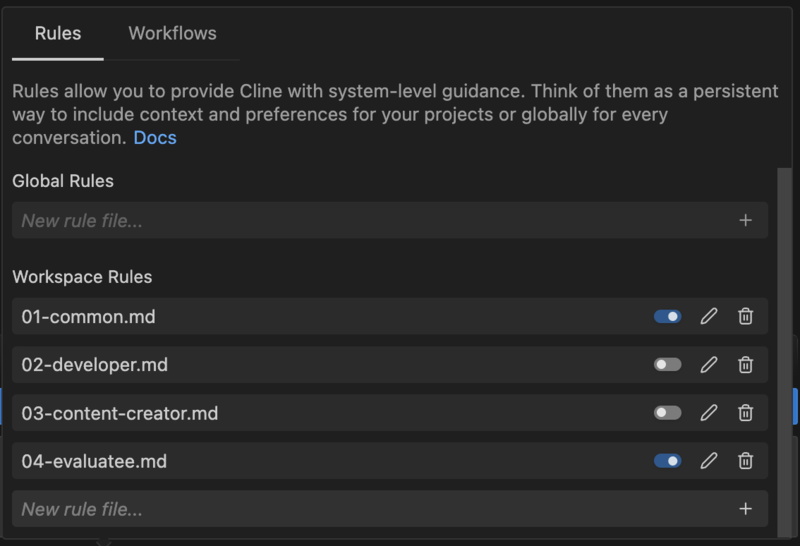Select the Rules tab
This screenshot has height=546, width=800.
pyautogui.click(x=58, y=34)
